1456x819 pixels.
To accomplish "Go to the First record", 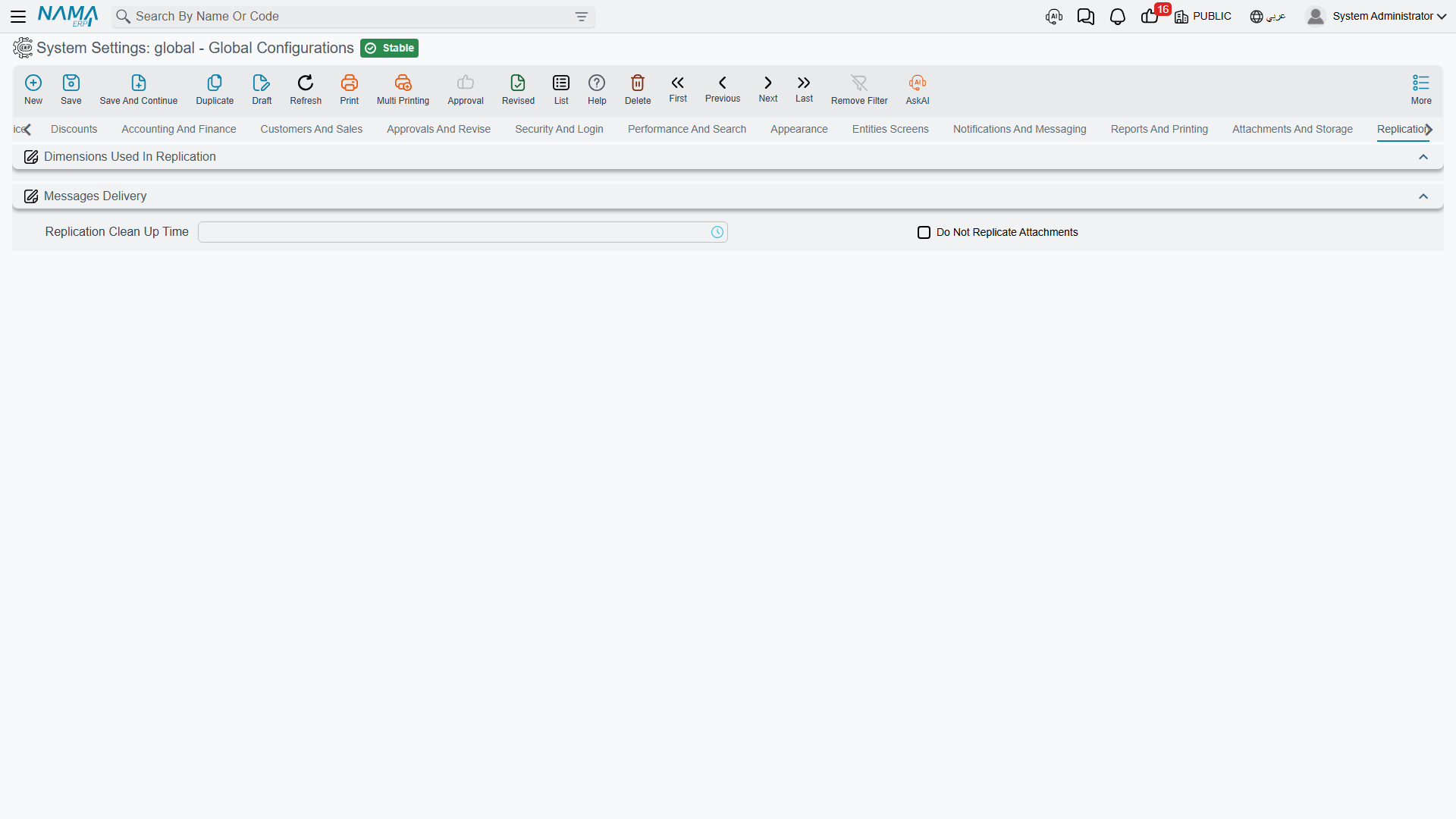I will point(678,89).
